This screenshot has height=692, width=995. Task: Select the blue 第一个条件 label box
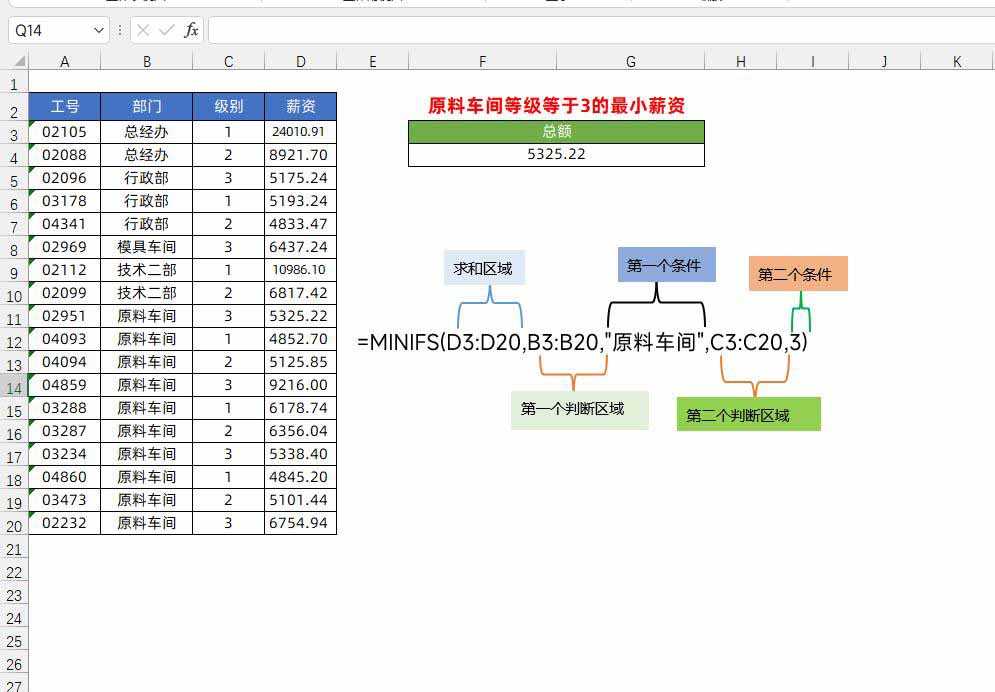tap(666, 265)
